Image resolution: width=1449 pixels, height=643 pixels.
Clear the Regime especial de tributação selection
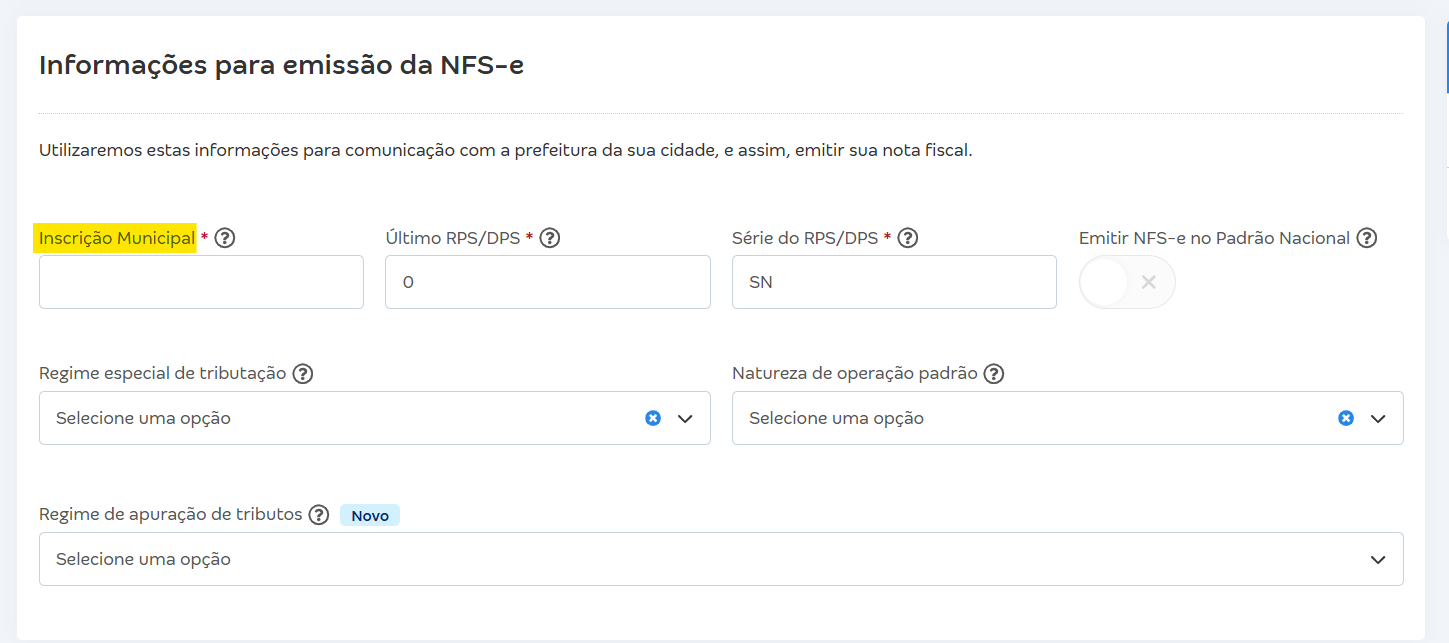click(653, 417)
